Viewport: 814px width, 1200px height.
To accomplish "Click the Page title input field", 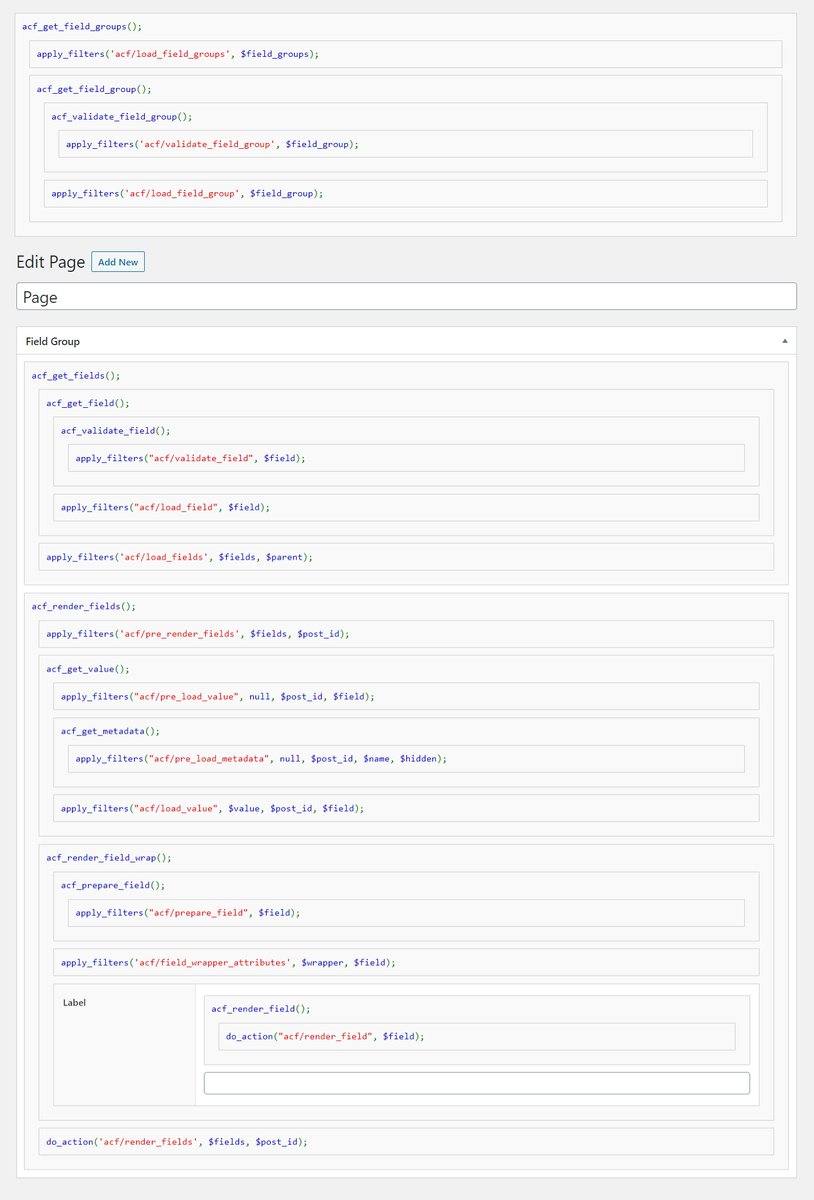I will [407, 296].
